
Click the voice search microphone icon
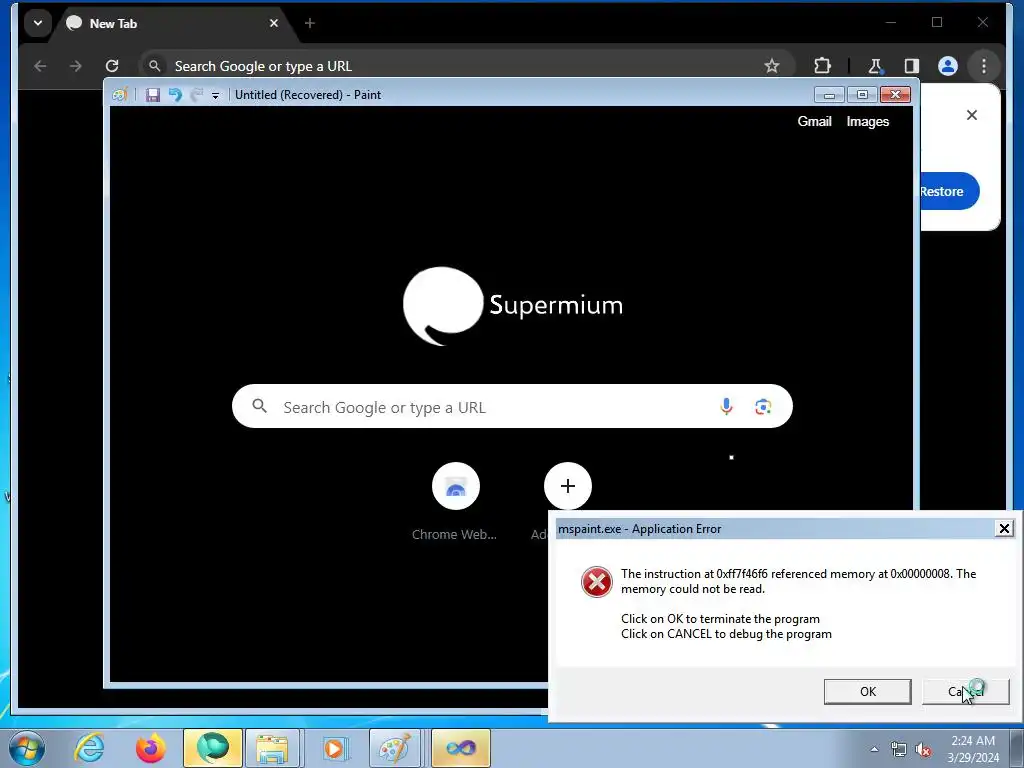[726, 407]
